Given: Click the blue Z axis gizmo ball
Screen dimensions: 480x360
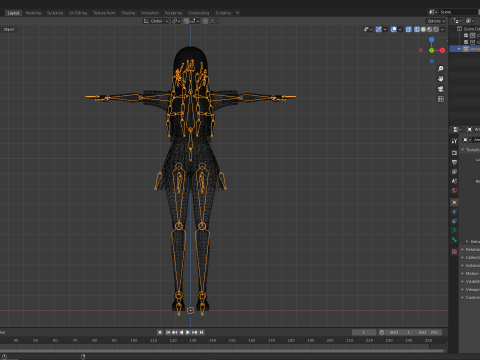Looking at the screenshot, I should tap(432, 40).
